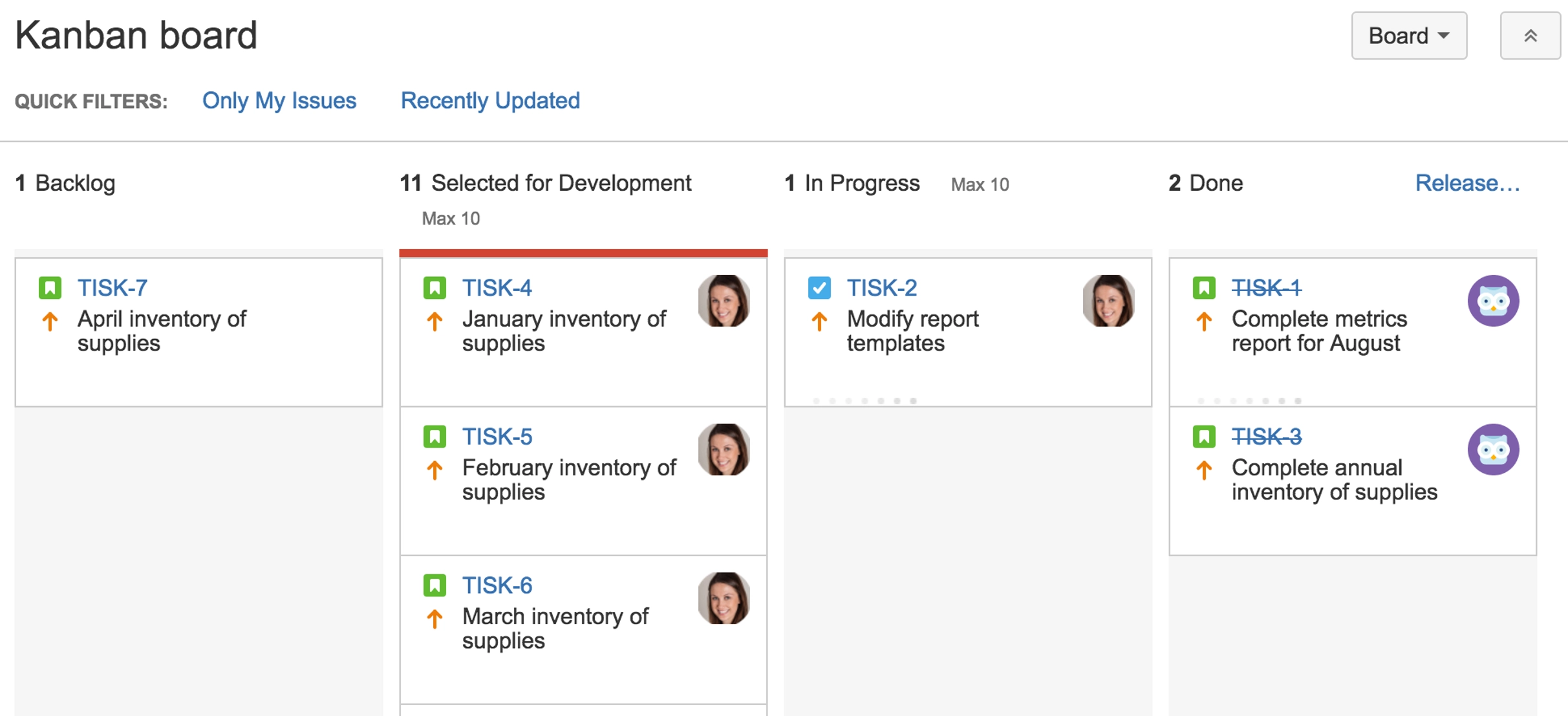Click green story icon on TISK-7
The height and width of the screenshot is (716, 1568).
tap(50, 288)
